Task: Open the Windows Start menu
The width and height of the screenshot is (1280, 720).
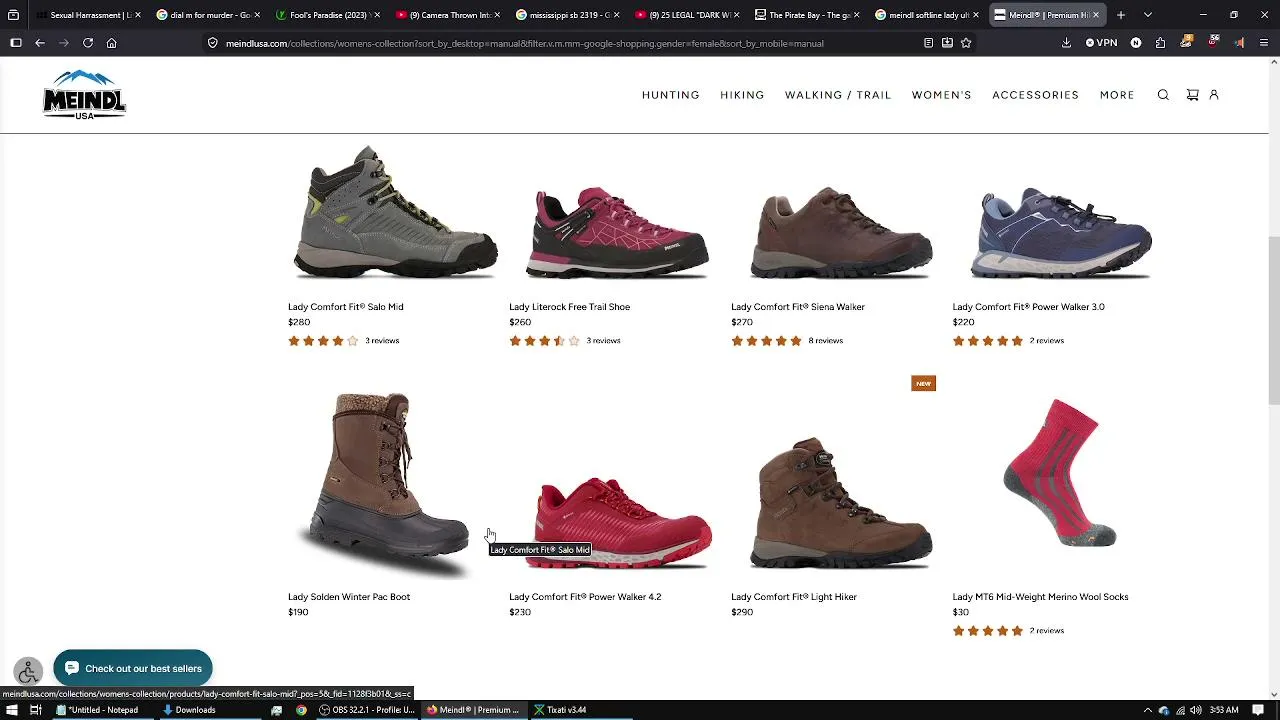Action: 10,710
